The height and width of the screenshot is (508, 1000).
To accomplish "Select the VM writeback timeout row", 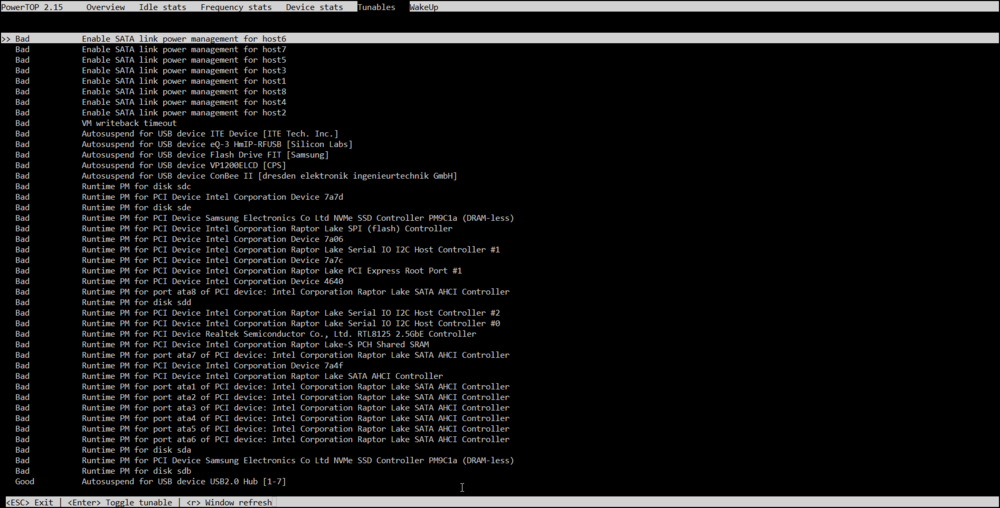I will click(96, 123).
